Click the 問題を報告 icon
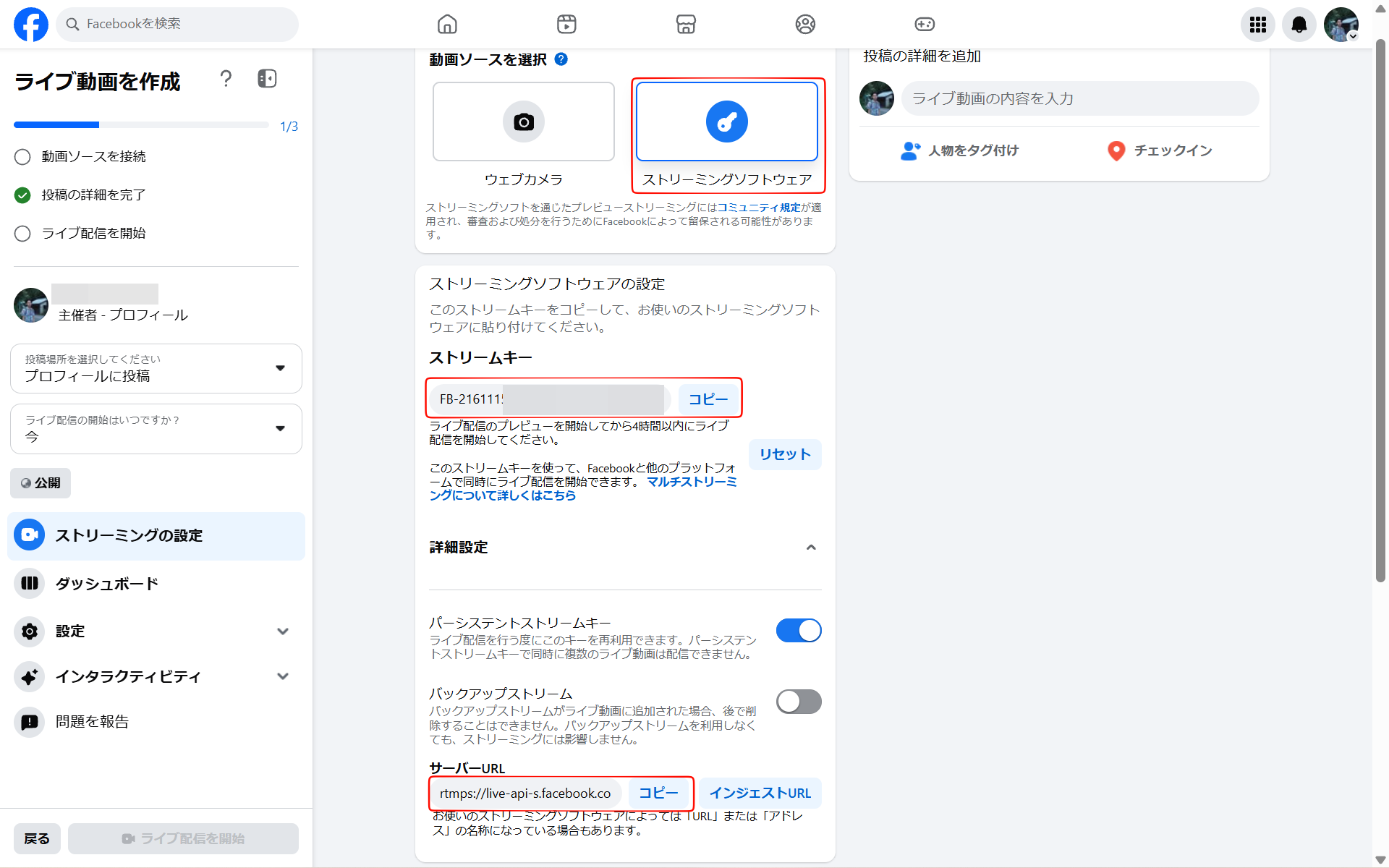This screenshot has width=1389, height=868. (x=30, y=722)
